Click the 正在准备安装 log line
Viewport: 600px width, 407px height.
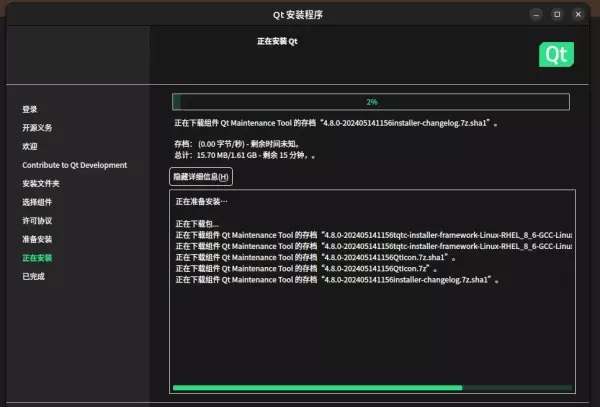(202, 202)
